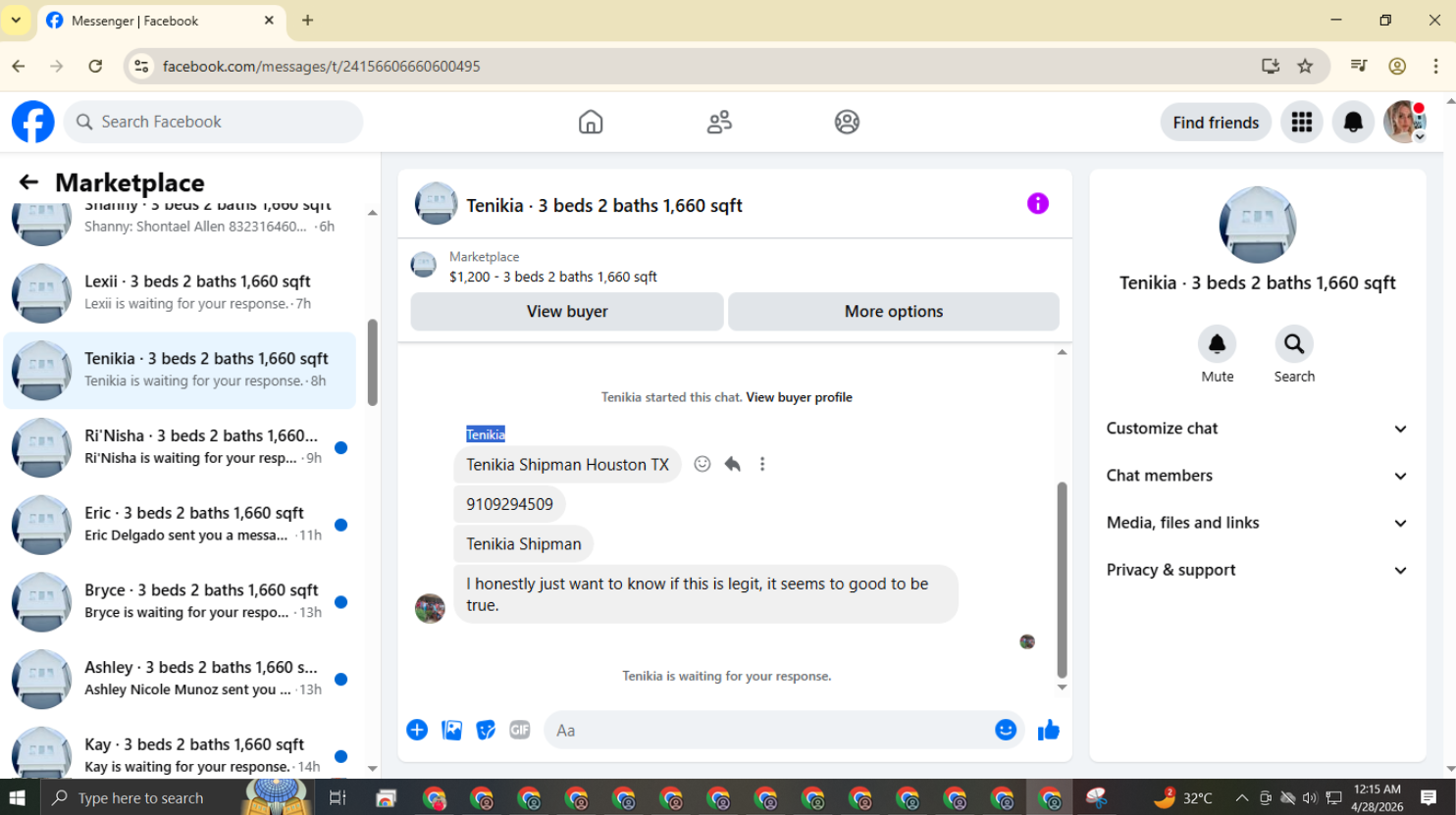Click the chat list scrollbar thumb
Image resolution: width=1456 pixels, height=815 pixels.
[373, 362]
